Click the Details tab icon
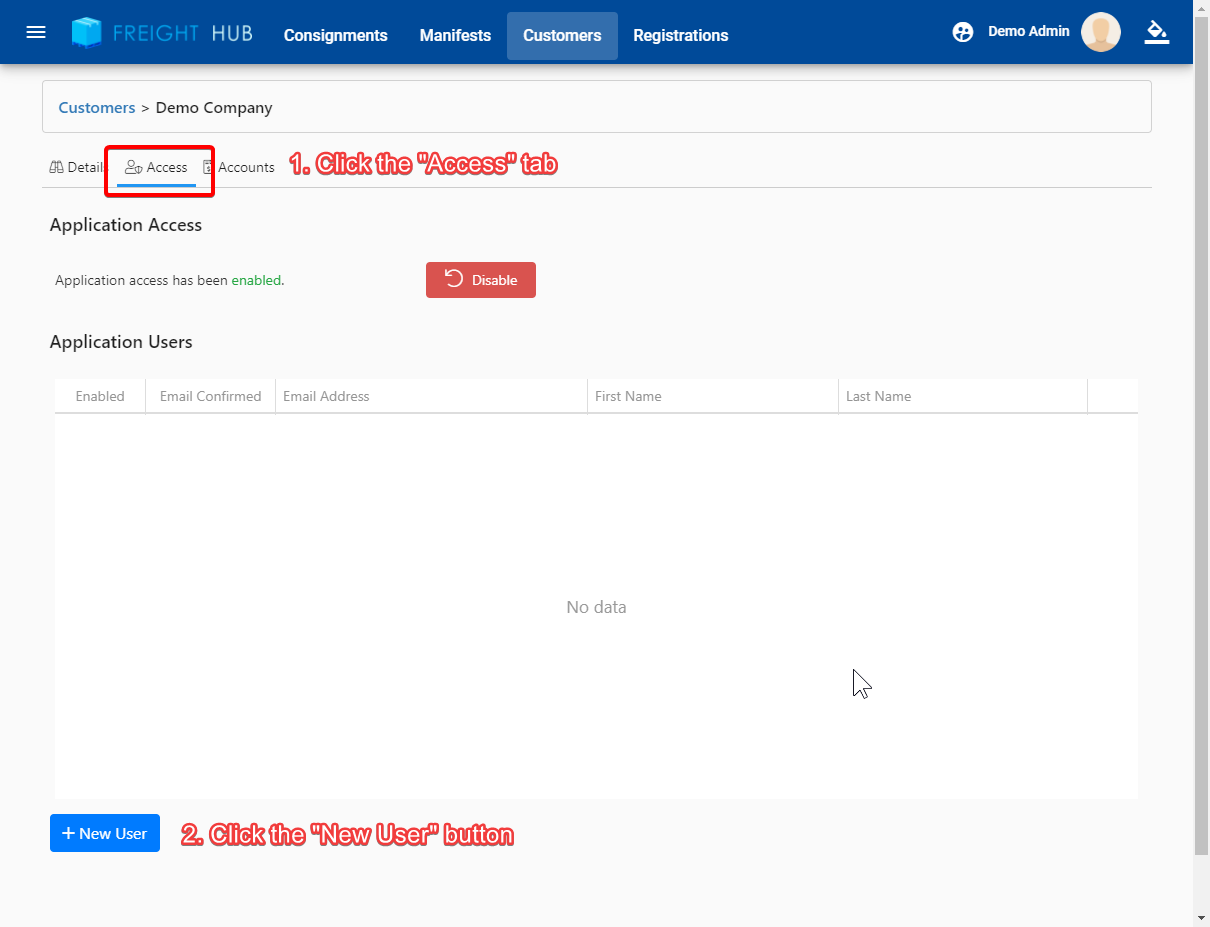Image resolution: width=1210 pixels, height=927 pixels. click(57, 167)
